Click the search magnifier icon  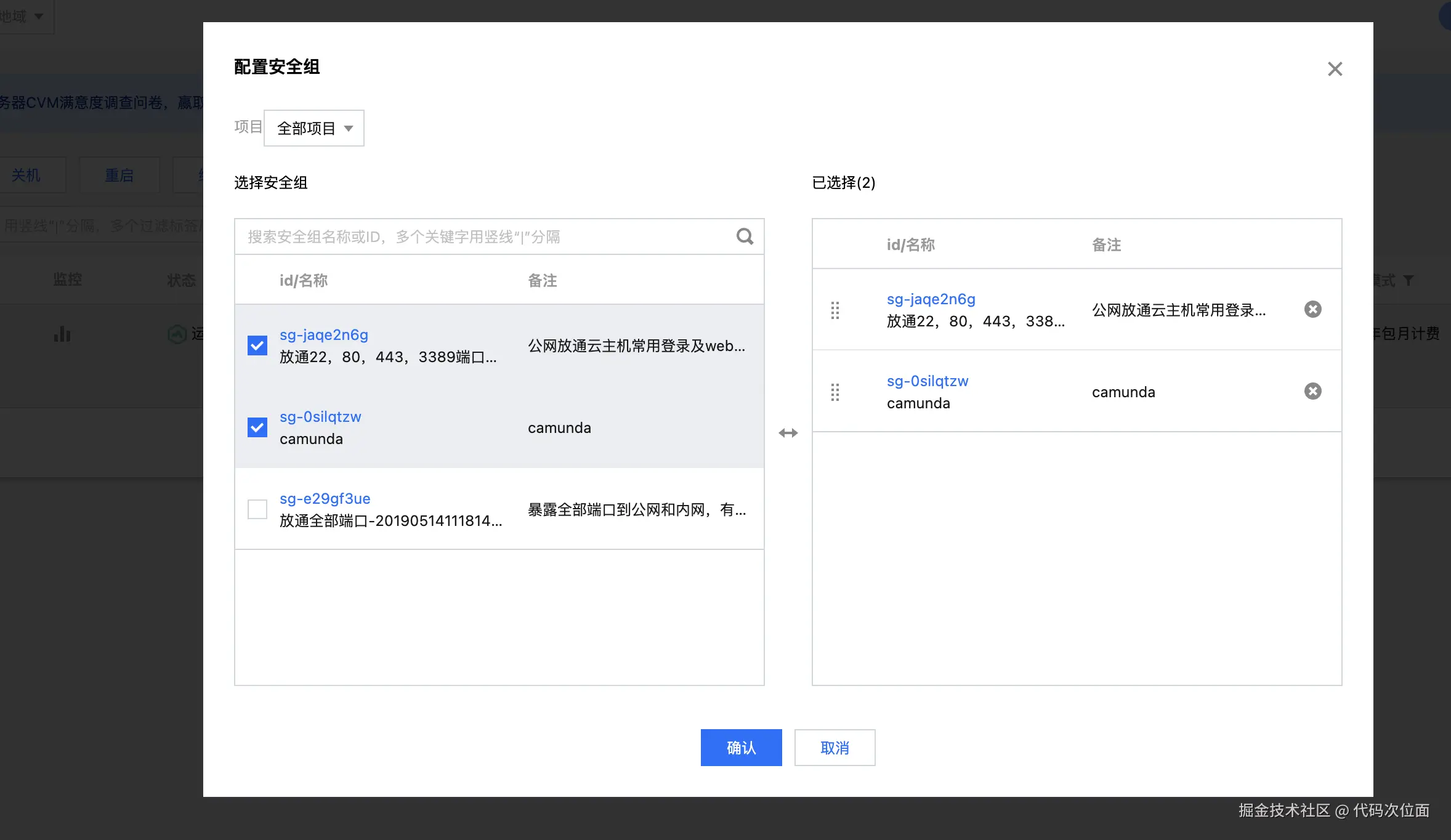pos(745,236)
